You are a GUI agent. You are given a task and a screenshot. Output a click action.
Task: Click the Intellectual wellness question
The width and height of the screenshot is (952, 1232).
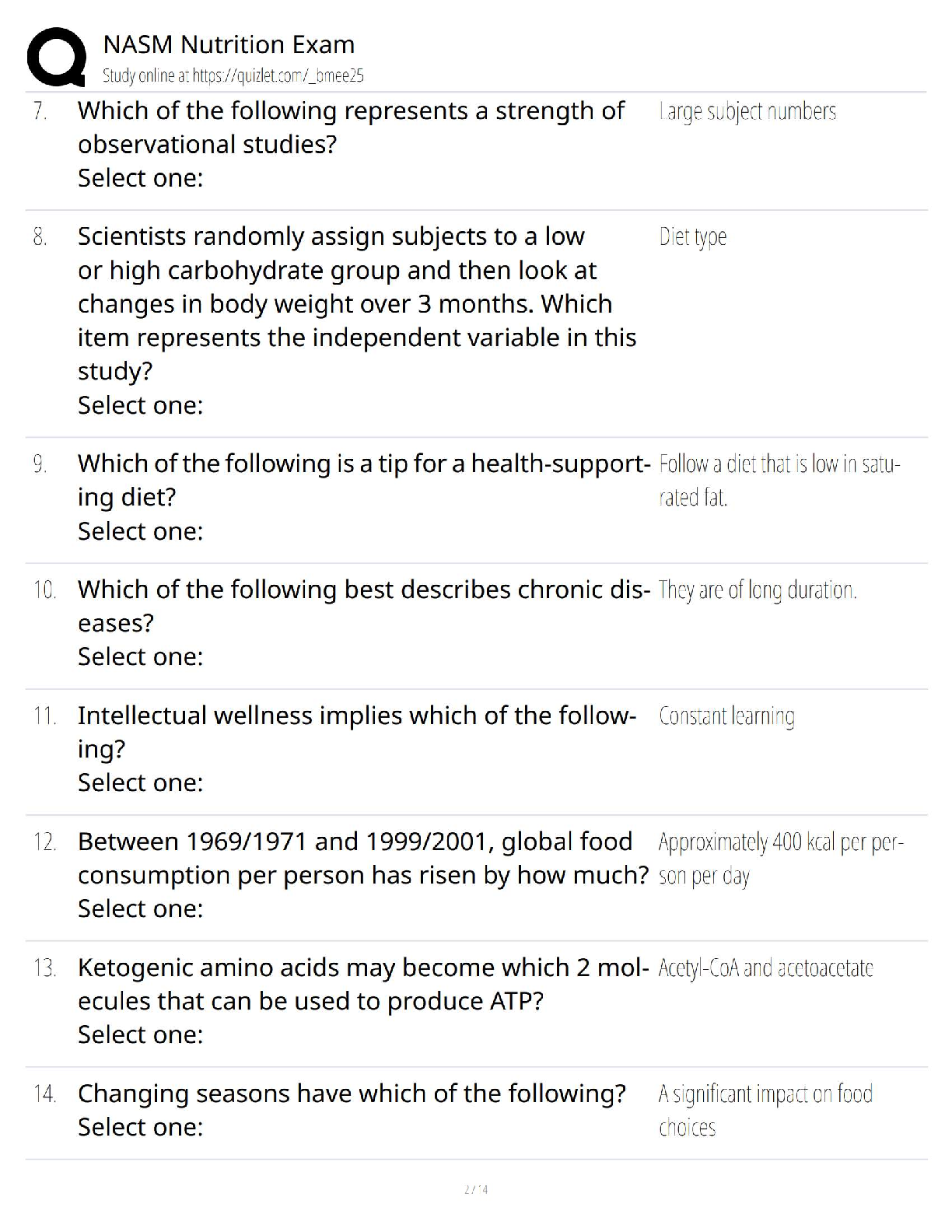[356, 732]
